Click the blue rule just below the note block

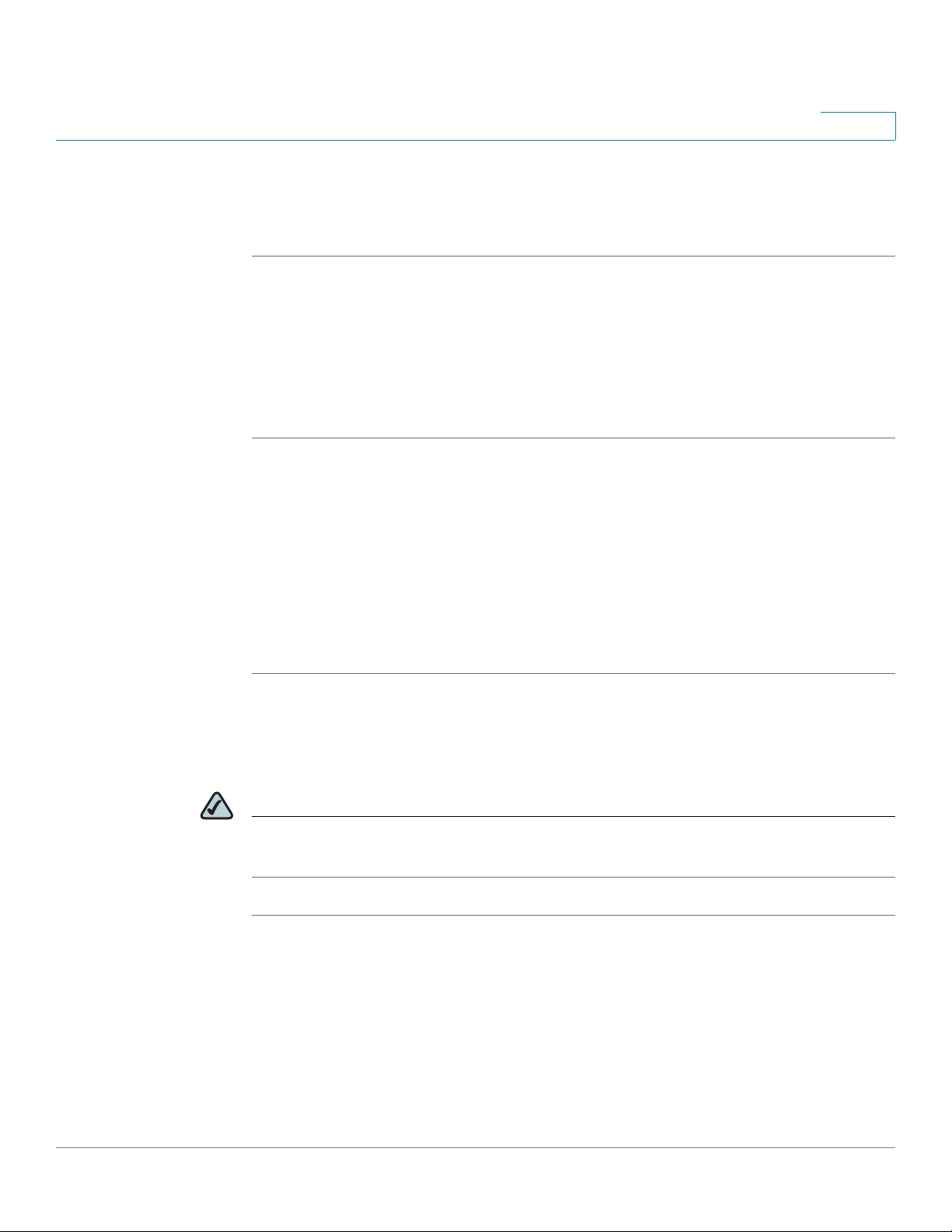pos(574,915)
